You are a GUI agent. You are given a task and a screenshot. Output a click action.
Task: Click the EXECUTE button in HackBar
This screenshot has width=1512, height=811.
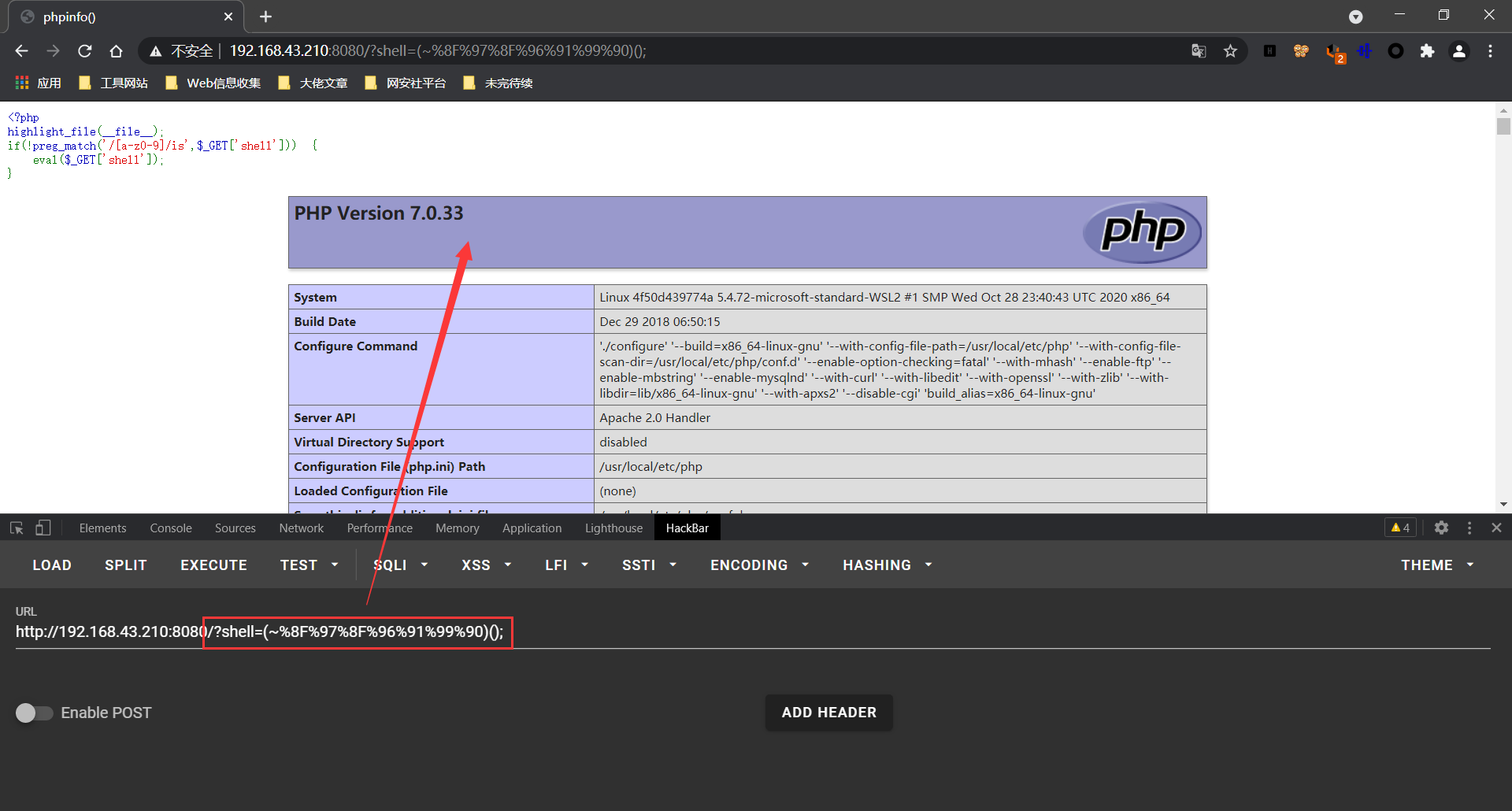coord(213,565)
